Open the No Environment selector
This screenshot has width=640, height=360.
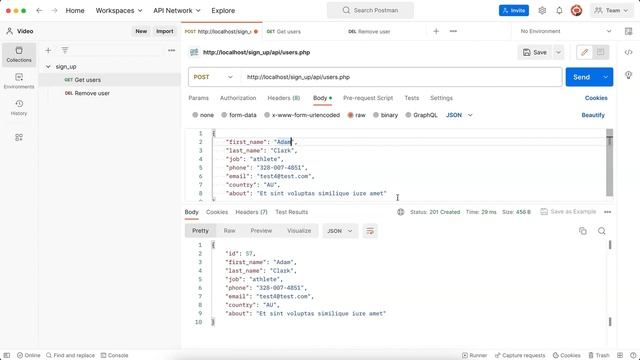(566, 31)
